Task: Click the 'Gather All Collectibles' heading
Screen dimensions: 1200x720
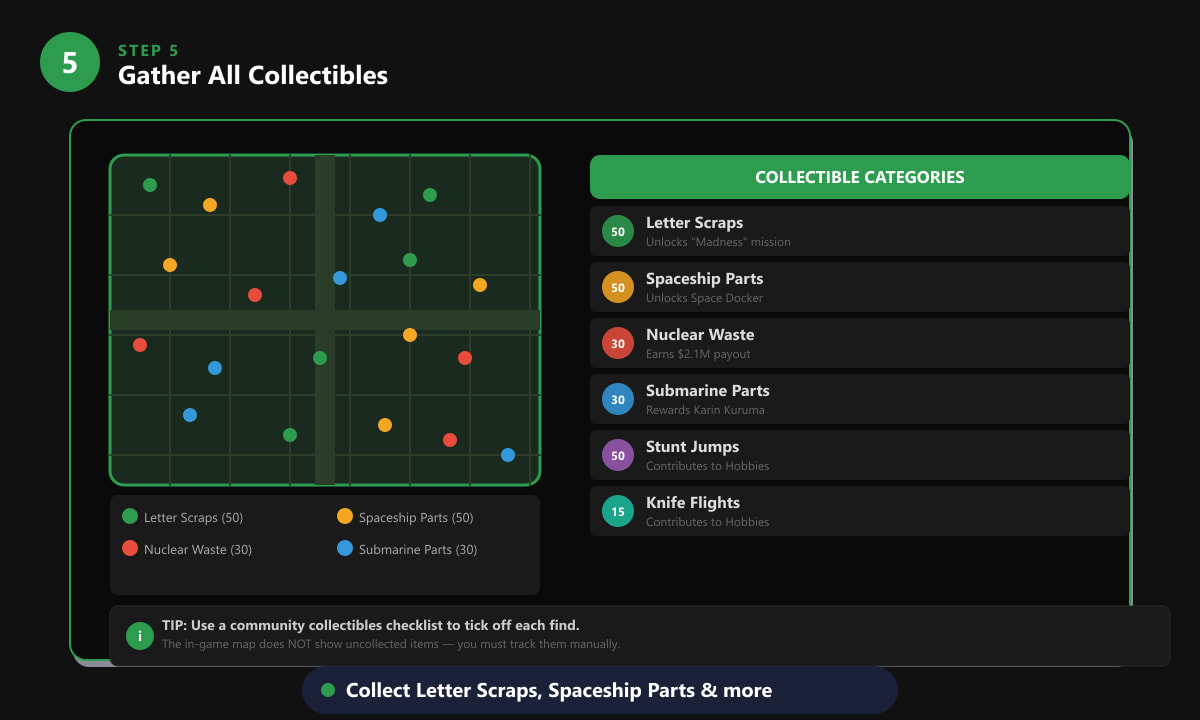Action: click(253, 75)
